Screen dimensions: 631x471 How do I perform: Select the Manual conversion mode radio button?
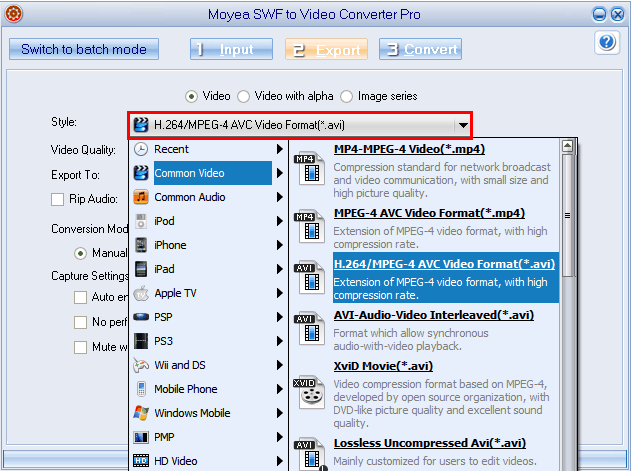80,253
